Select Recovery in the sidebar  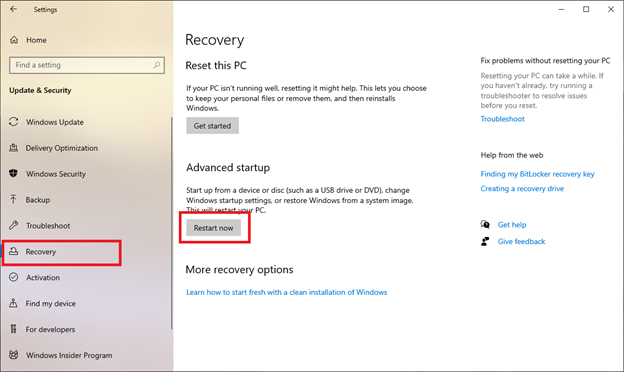coord(61,252)
